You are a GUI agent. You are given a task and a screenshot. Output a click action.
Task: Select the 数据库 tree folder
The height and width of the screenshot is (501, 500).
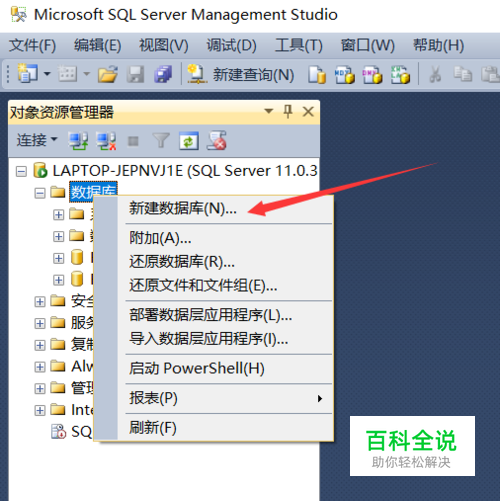pos(93,192)
